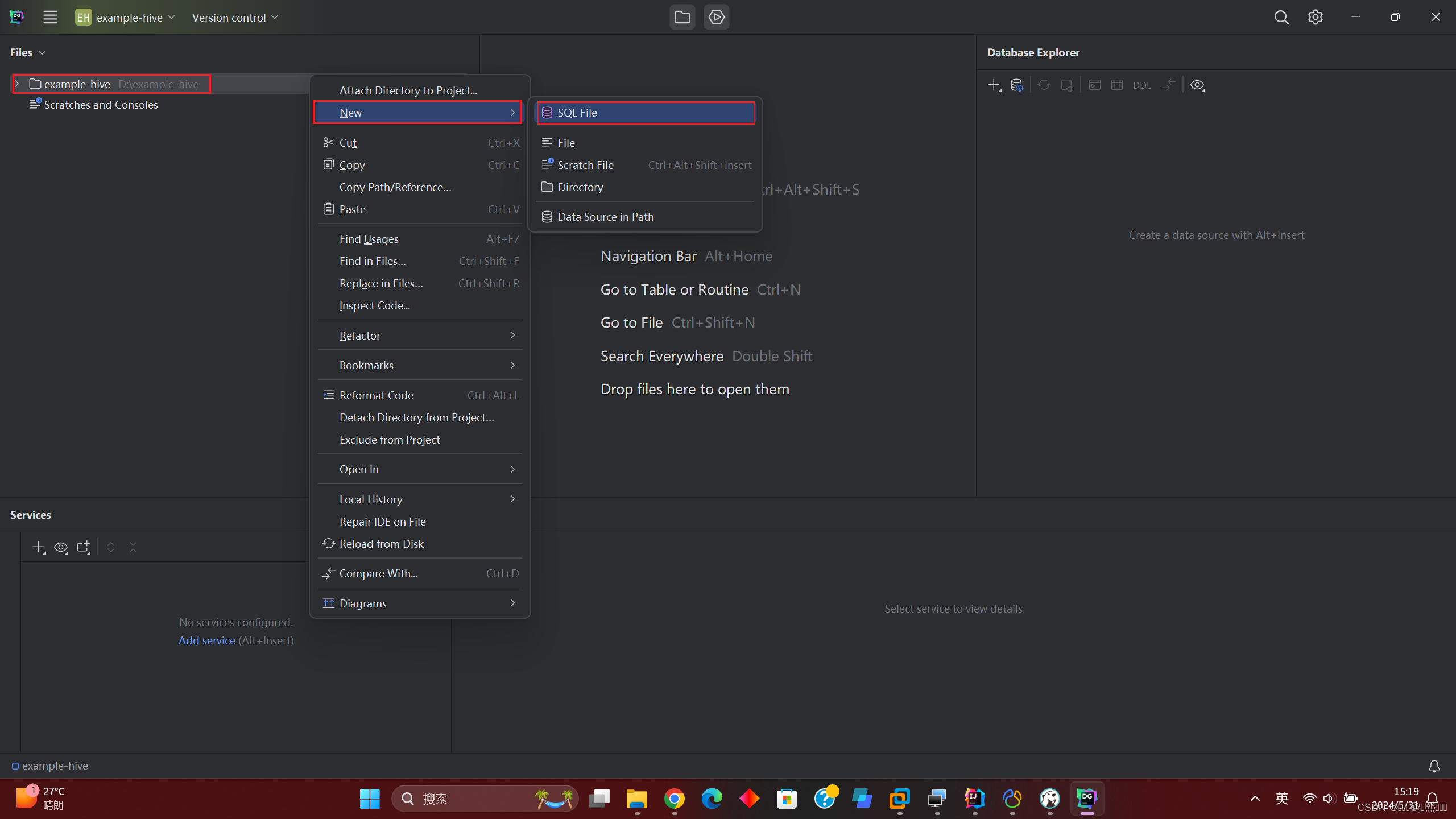Open the notifications bell in status bar
Viewport: 1456px width, 819px height.
pyautogui.click(x=1434, y=766)
